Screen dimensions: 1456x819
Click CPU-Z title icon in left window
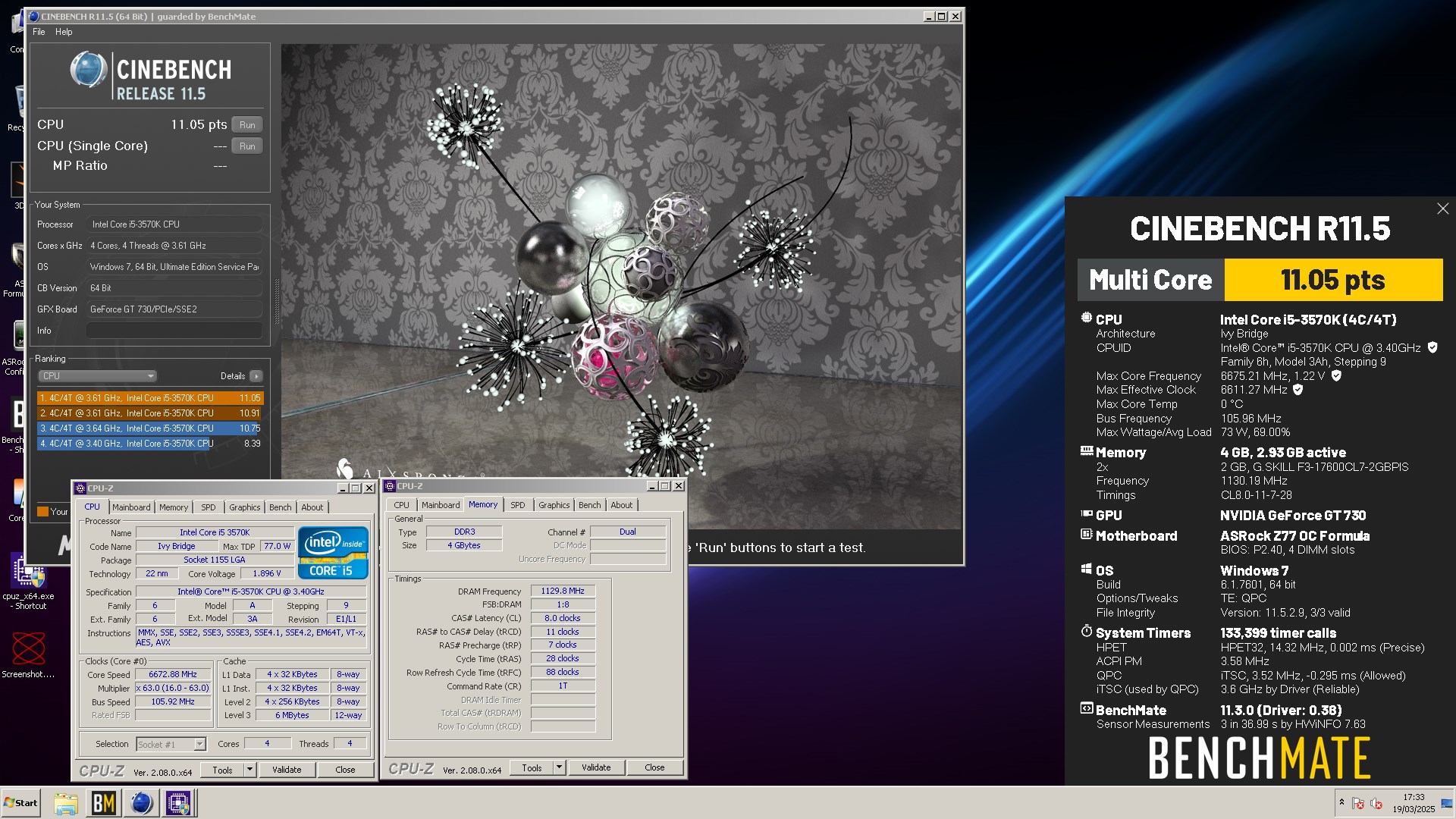point(80,488)
